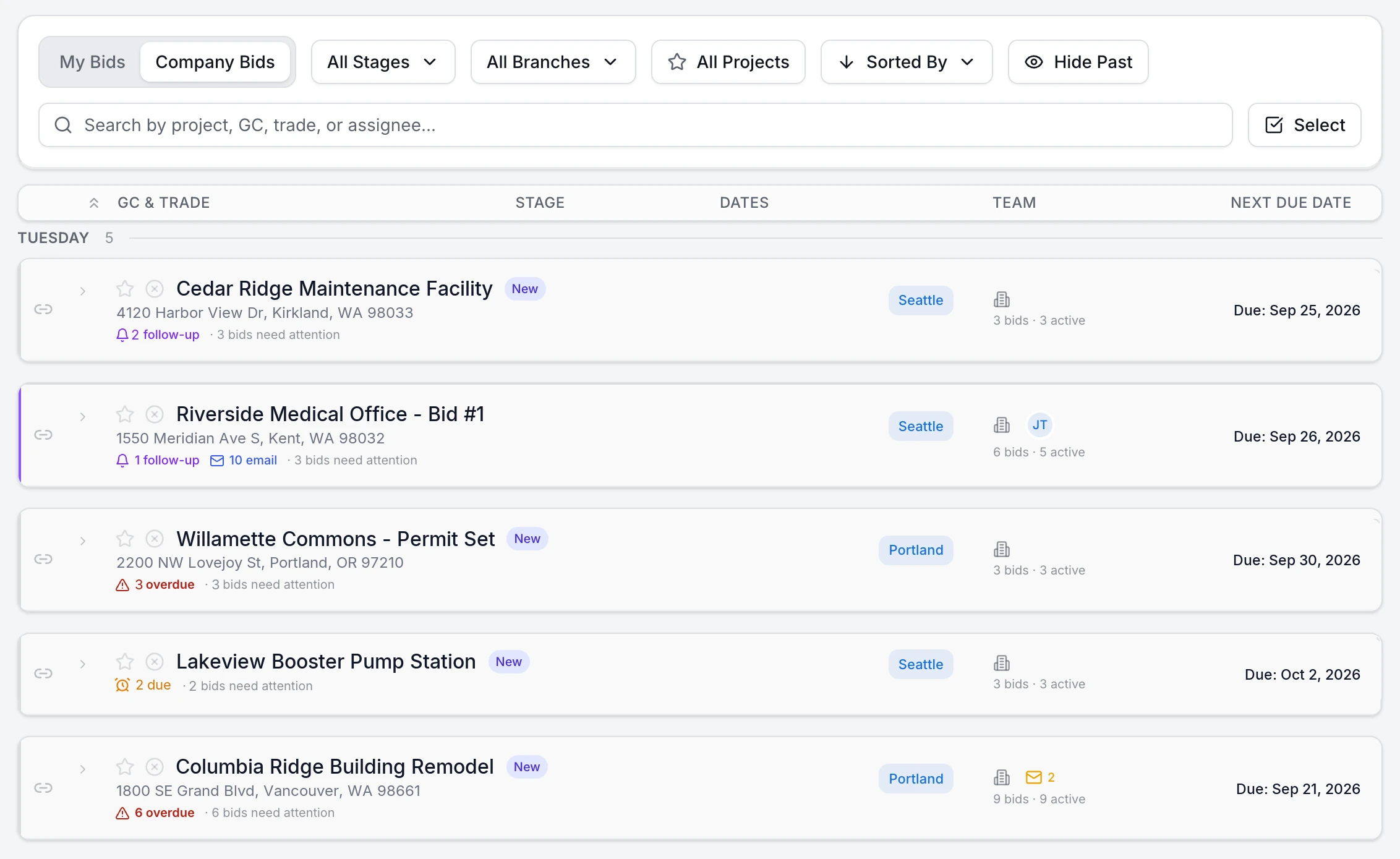
Task: Open the All Stages dropdown
Action: [383, 62]
